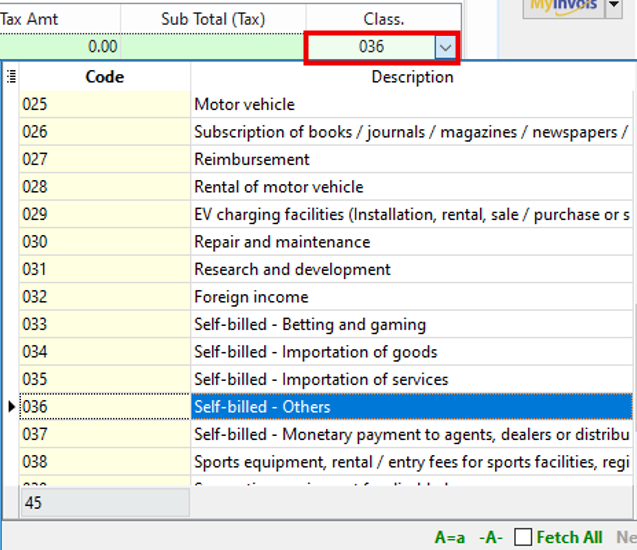637x550 pixels.
Task: Open the arrow menu beside MyInvois
Action: click(614, 7)
